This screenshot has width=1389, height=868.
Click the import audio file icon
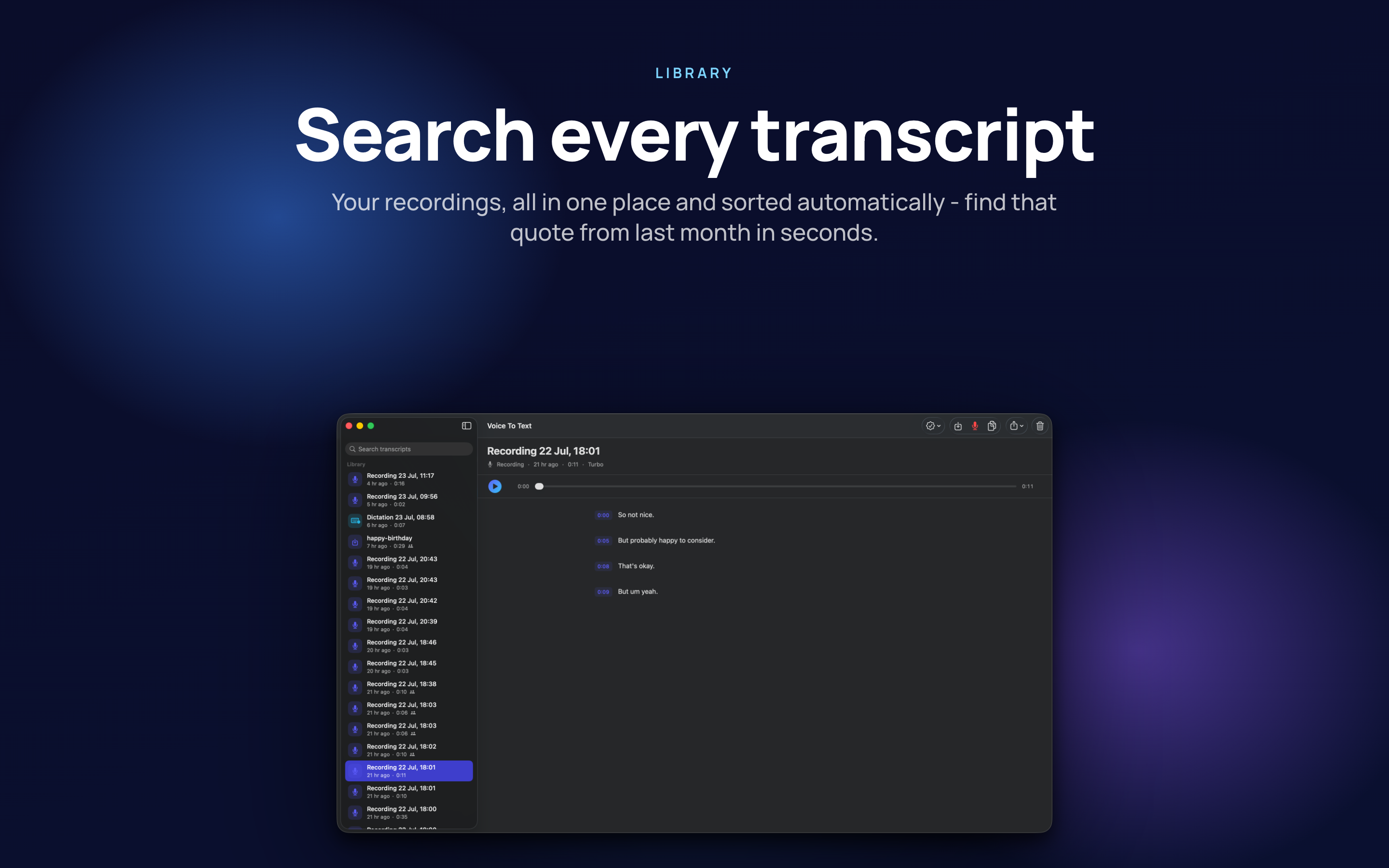click(x=958, y=425)
